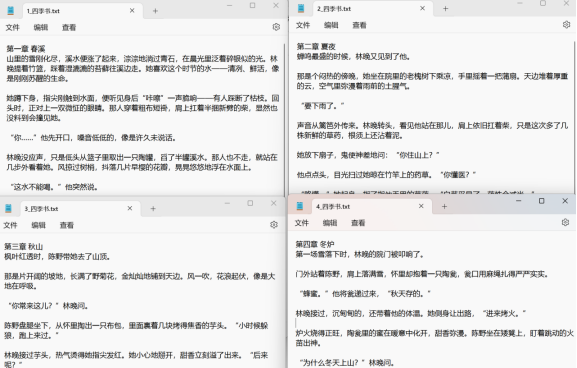
Task: Open settings gear in 1_四季书.txt window
Action: [x=276, y=27]
